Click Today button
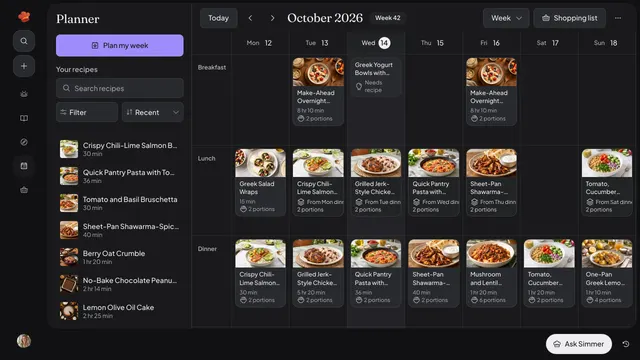640x360 pixels. point(218,18)
